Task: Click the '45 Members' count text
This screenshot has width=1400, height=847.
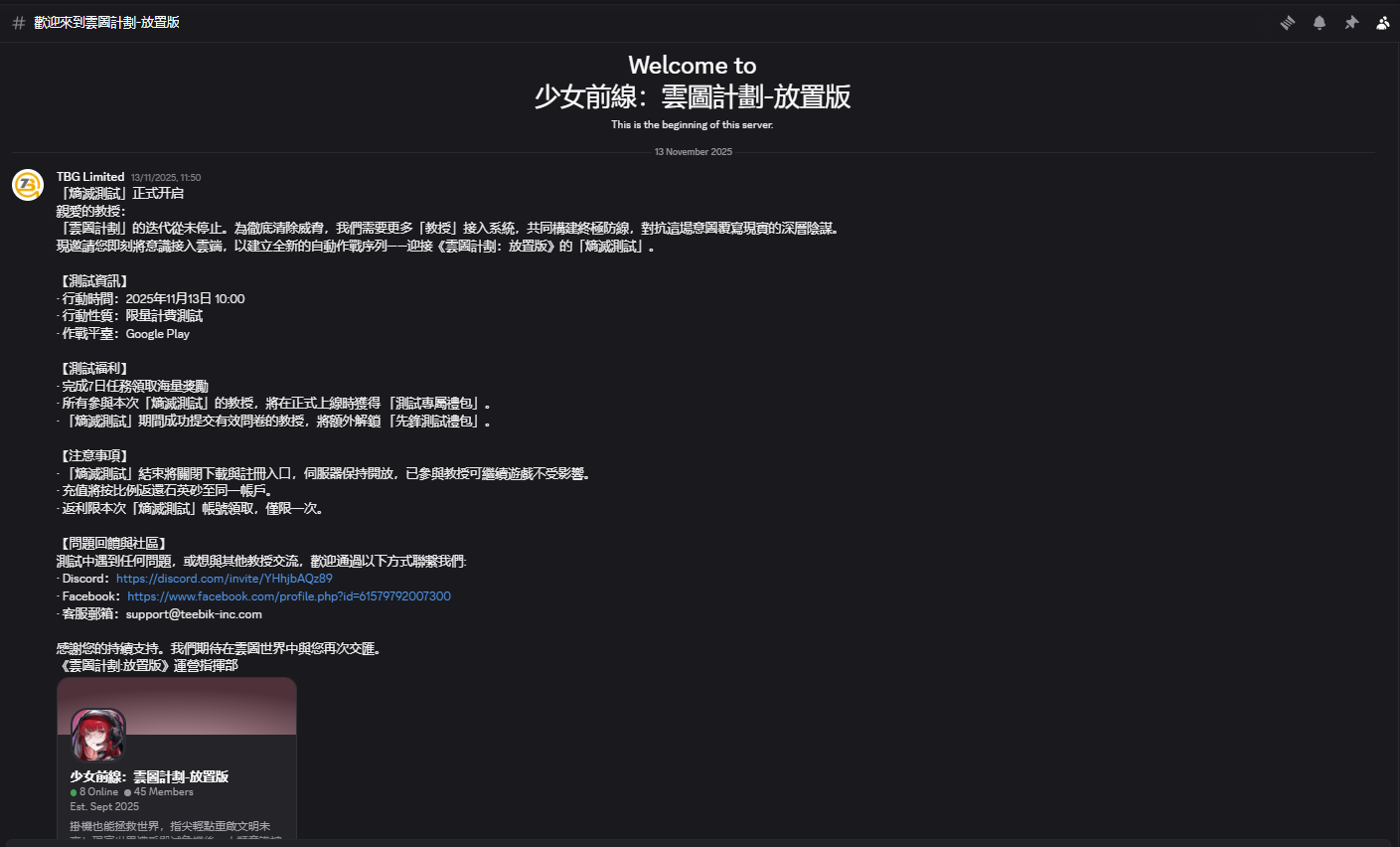Action: (x=164, y=792)
